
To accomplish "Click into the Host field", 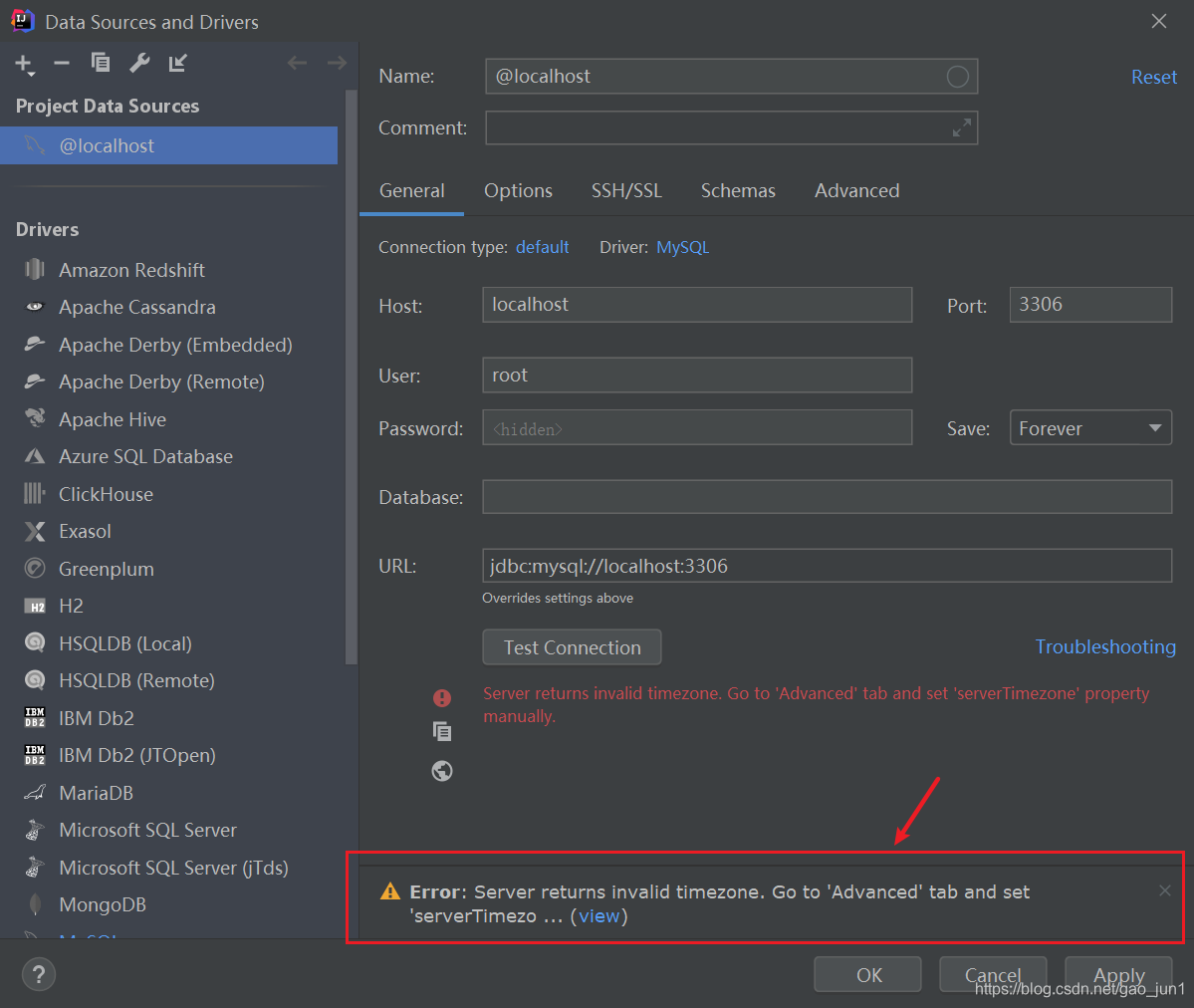I will (x=697, y=305).
